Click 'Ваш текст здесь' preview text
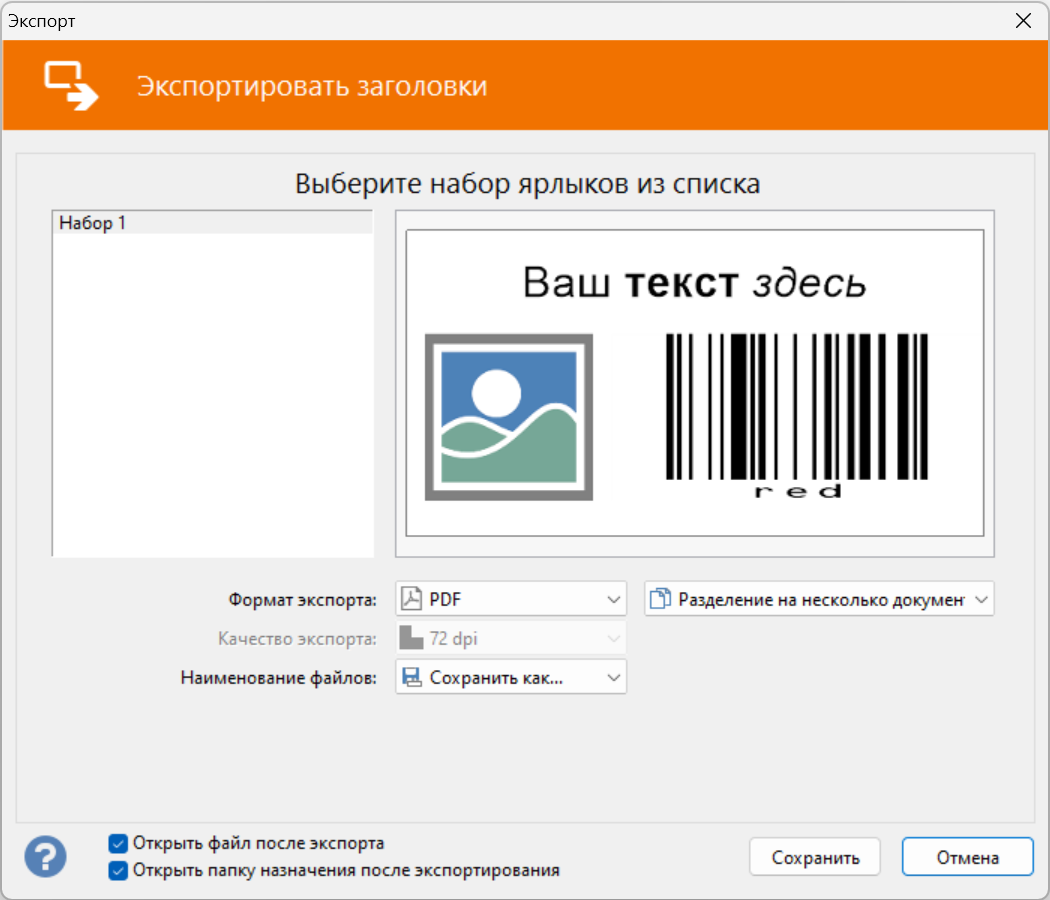This screenshot has height=900, width=1050. click(x=694, y=283)
